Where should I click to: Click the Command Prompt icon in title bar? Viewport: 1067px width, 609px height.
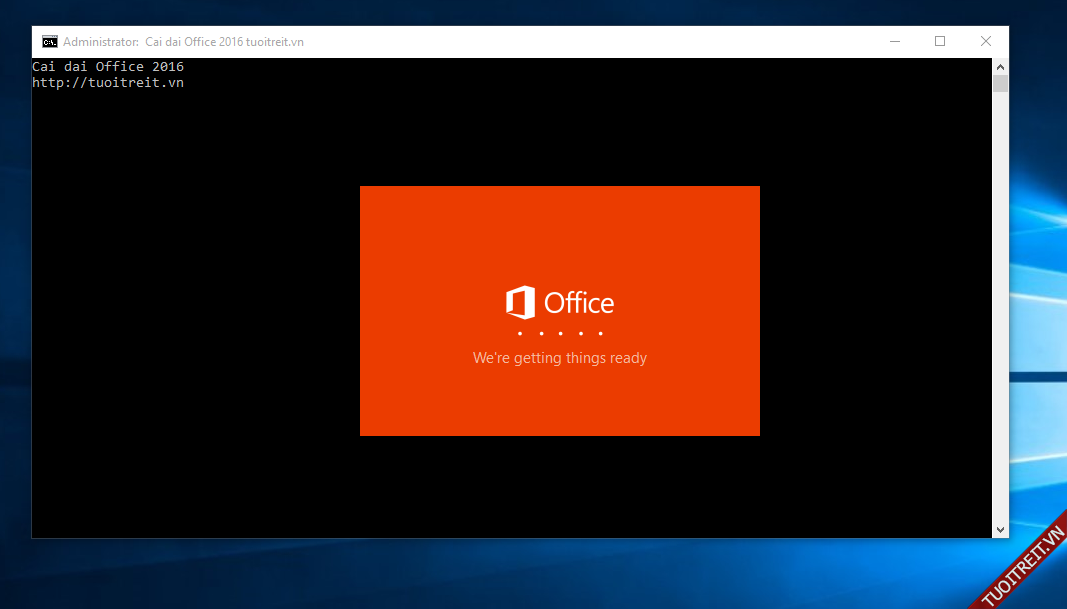click(49, 41)
